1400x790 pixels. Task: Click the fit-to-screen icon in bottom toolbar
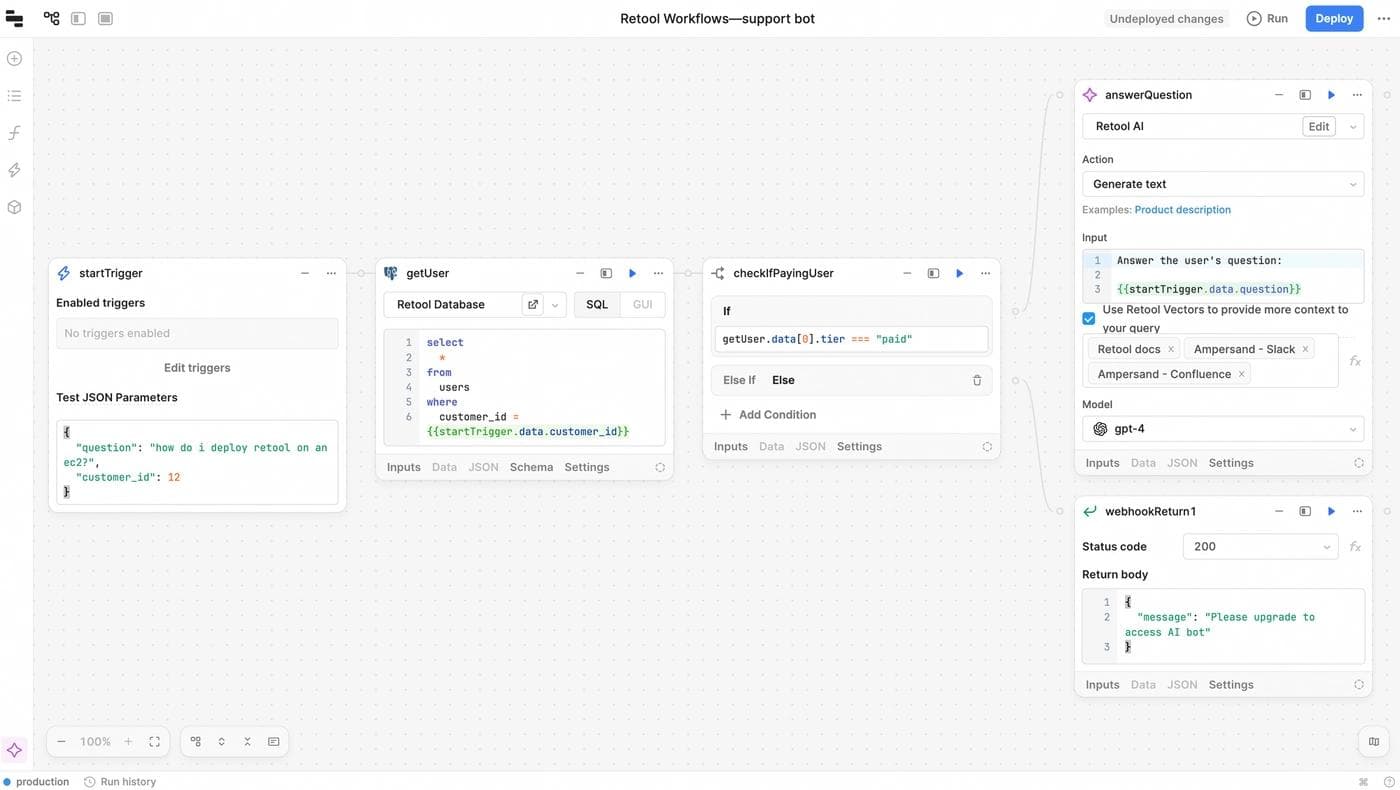tap(155, 741)
